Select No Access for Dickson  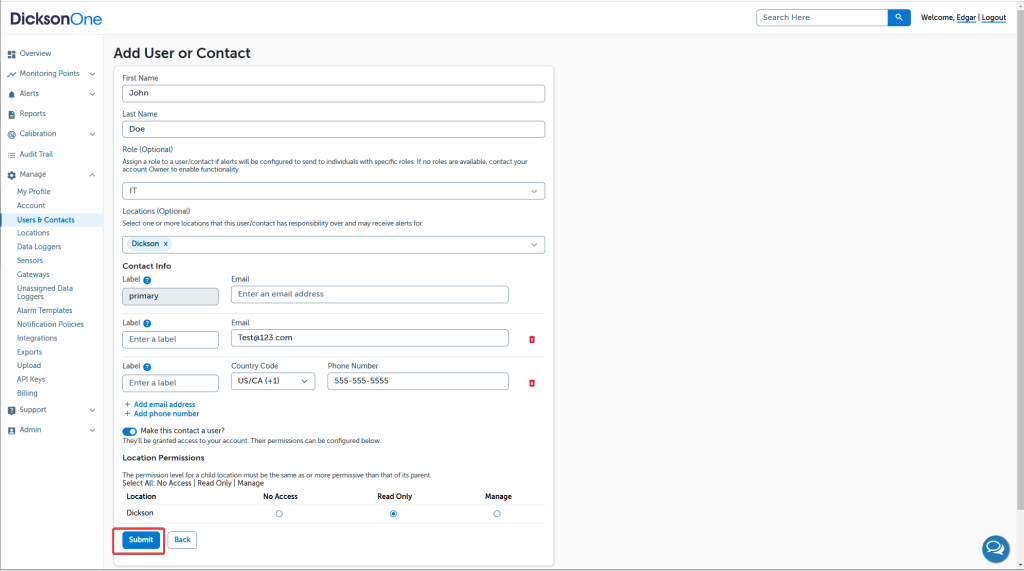279,514
